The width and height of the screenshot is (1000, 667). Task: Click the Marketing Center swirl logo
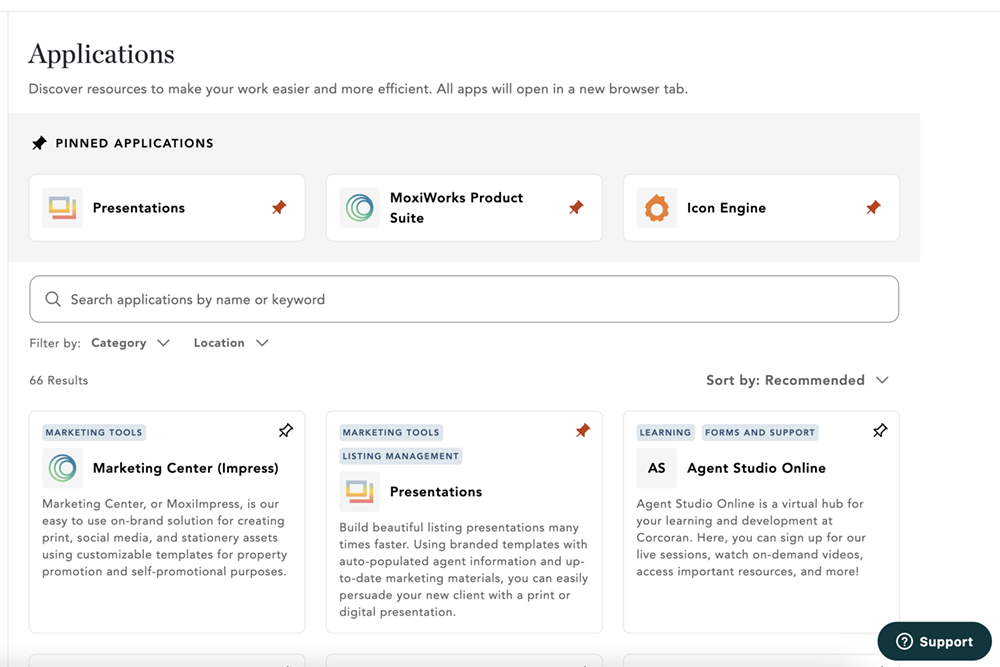coord(62,468)
